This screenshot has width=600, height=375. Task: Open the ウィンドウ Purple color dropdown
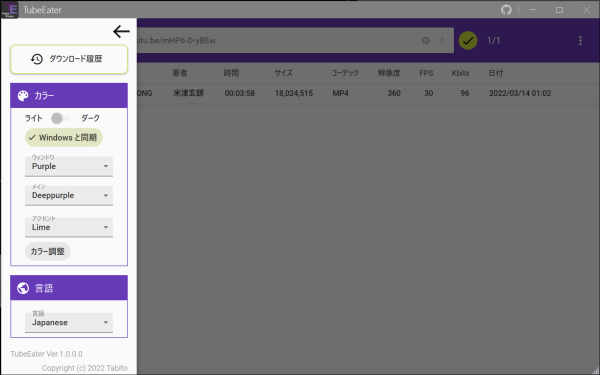point(69,166)
